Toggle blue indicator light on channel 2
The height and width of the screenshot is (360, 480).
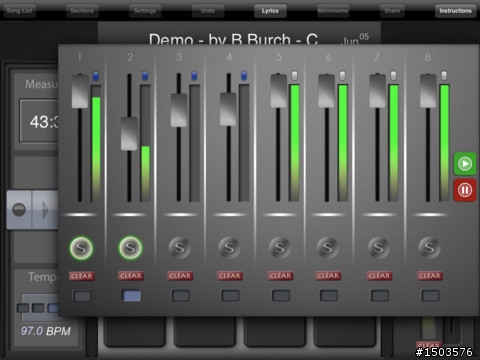coord(145,76)
